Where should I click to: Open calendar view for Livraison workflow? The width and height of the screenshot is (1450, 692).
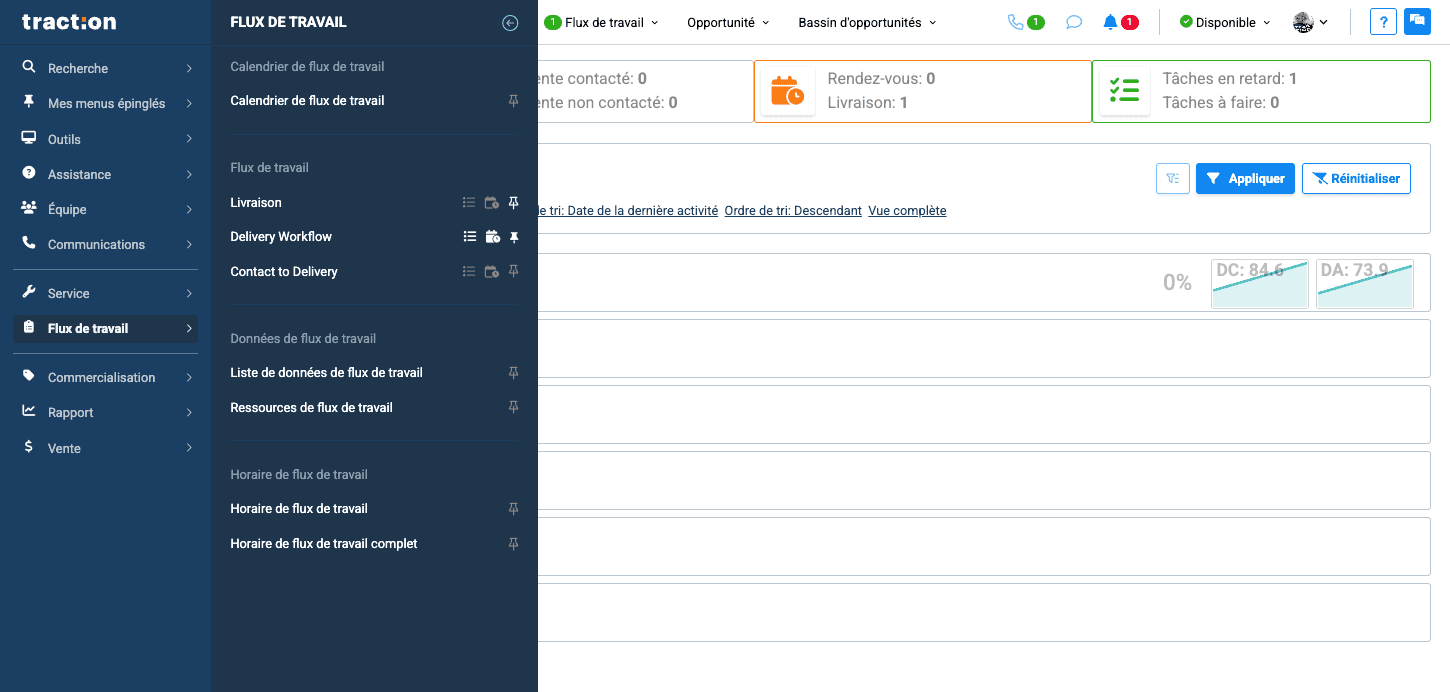click(x=492, y=203)
